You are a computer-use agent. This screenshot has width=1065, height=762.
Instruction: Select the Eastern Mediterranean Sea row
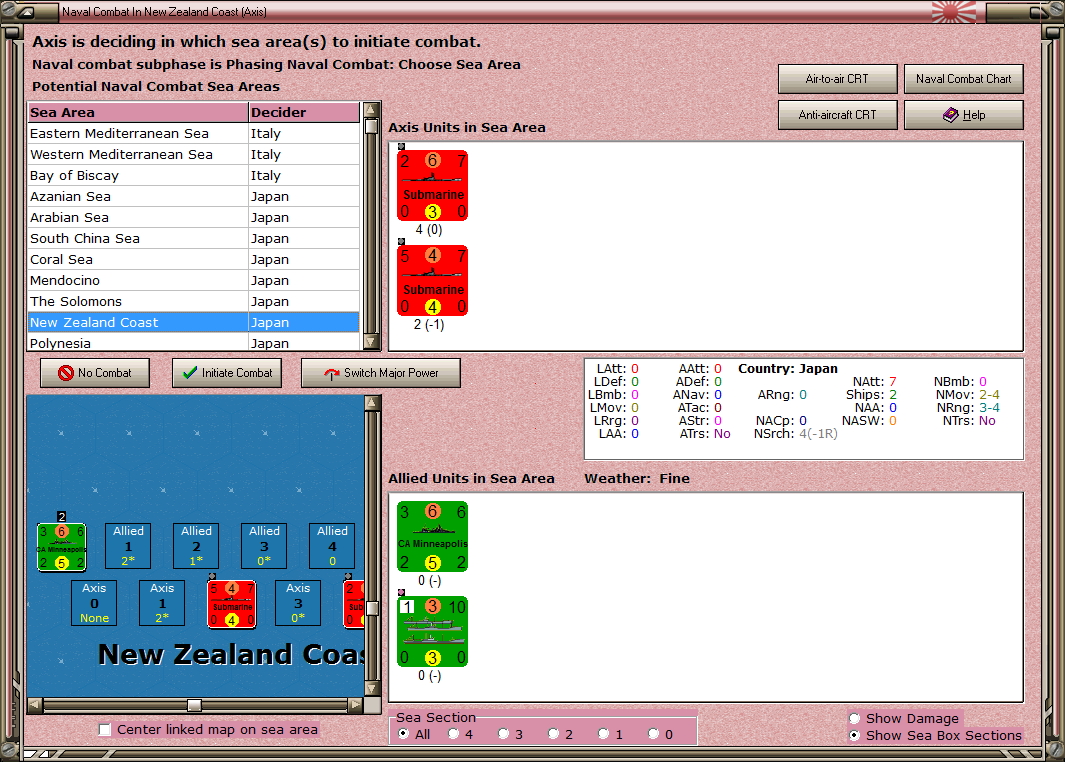[x=194, y=134]
